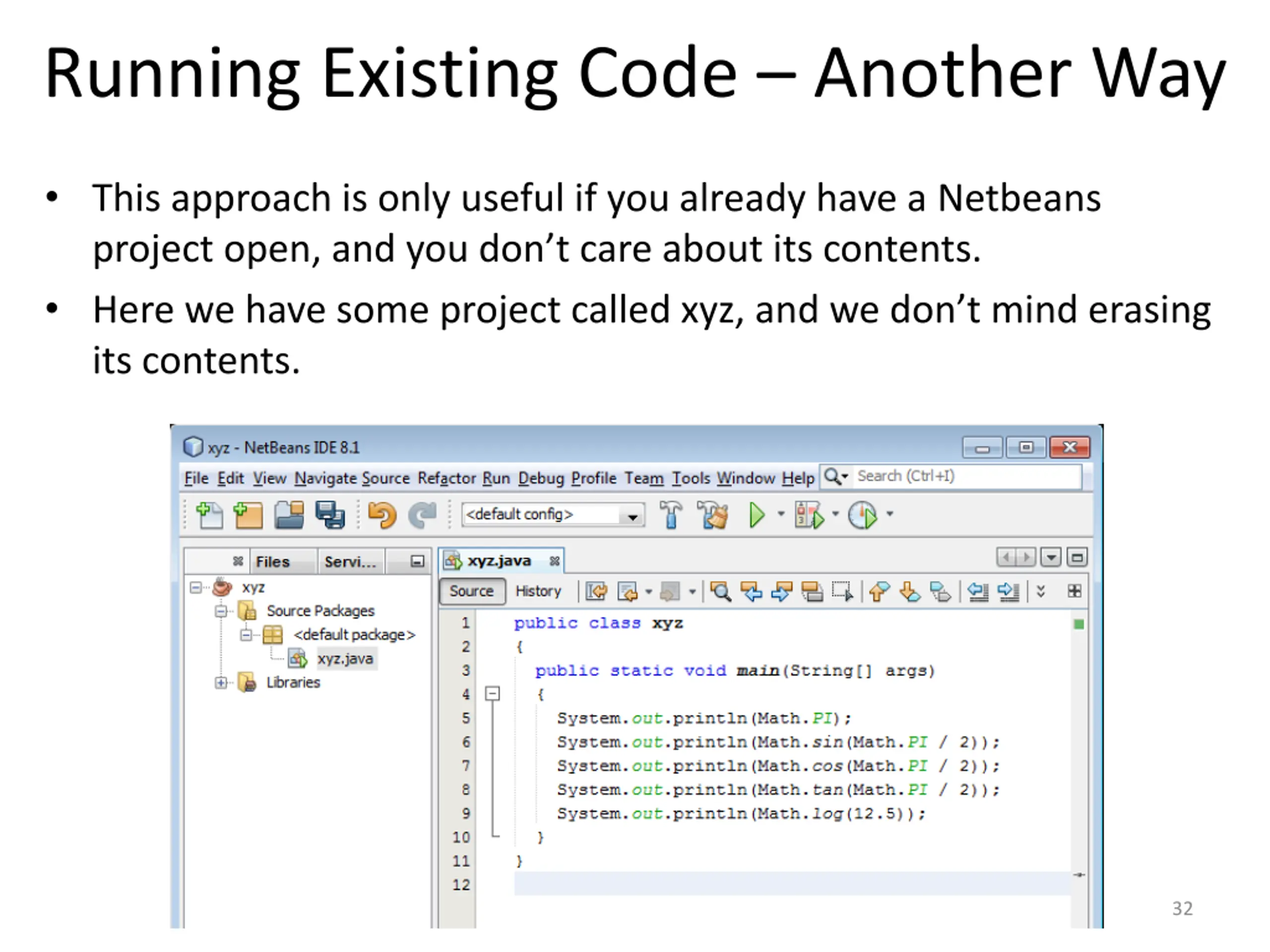Viewport: 1270px width, 952px height.
Task: Expand the Libraries tree node
Action: (220, 682)
